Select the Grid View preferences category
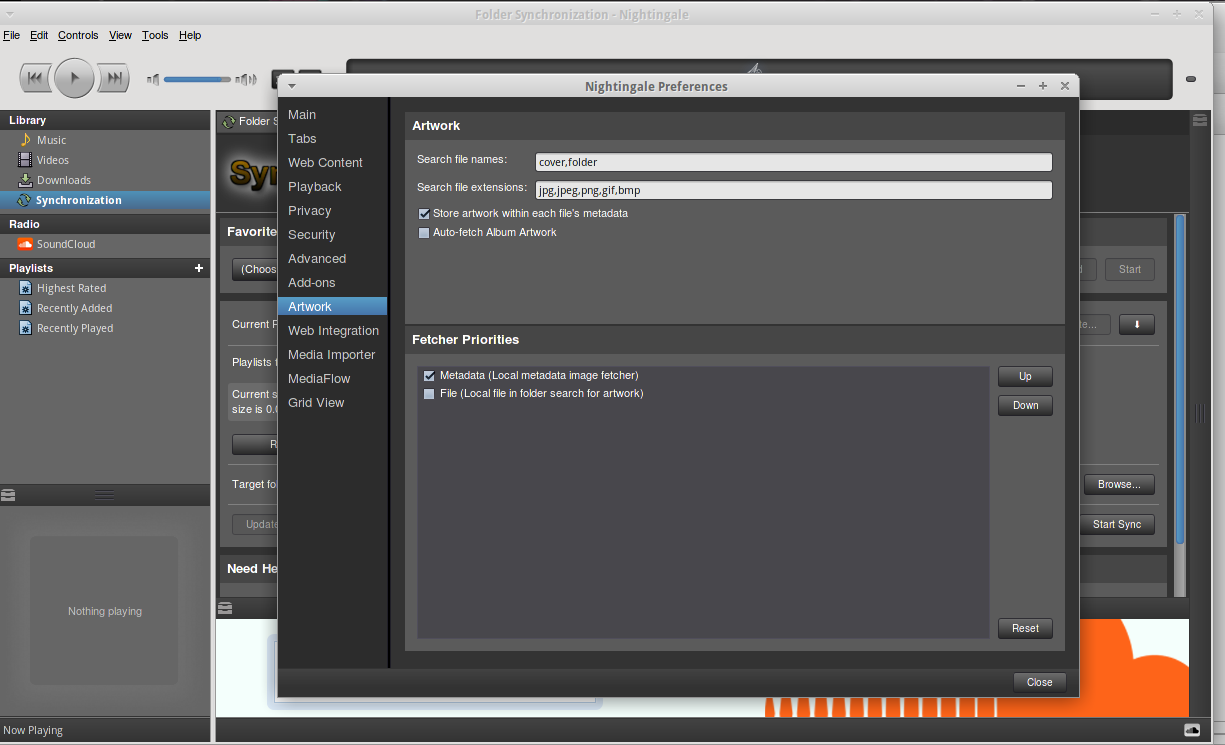 (332, 403)
